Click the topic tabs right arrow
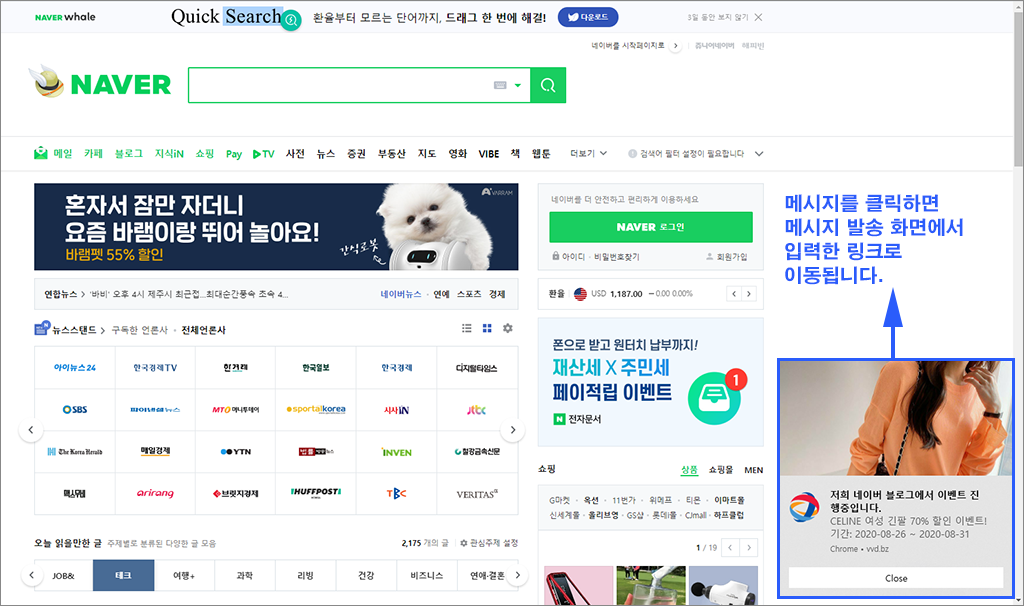The height and width of the screenshot is (606, 1024). click(x=517, y=575)
